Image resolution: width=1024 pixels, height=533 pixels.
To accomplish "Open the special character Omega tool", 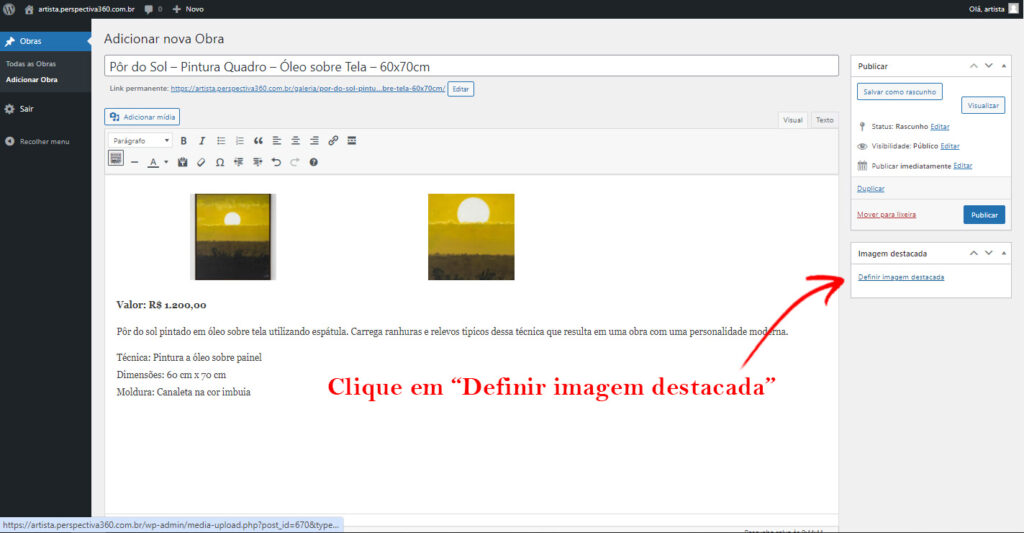I will pos(220,162).
